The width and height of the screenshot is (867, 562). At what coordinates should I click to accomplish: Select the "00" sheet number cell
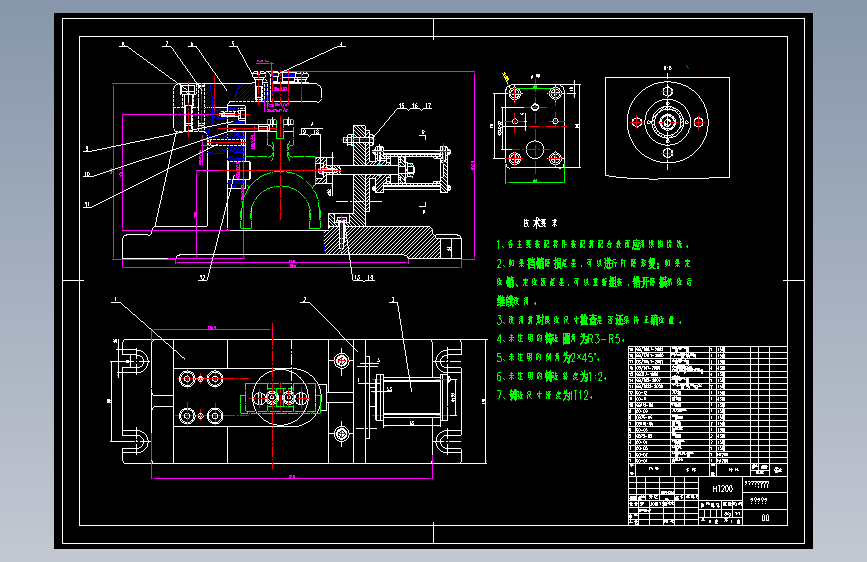click(x=765, y=518)
